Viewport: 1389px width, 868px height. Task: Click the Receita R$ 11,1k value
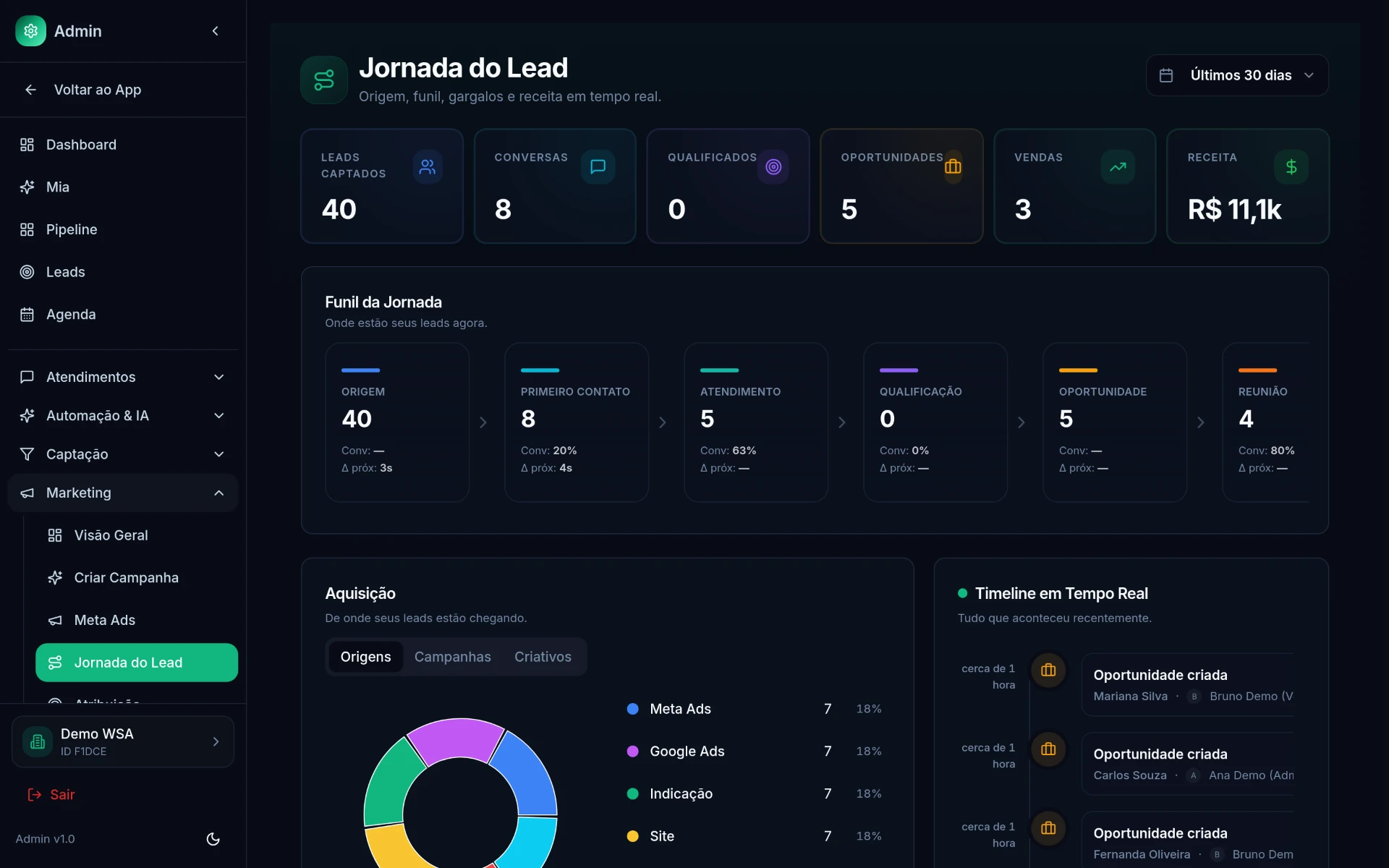[1234, 210]
